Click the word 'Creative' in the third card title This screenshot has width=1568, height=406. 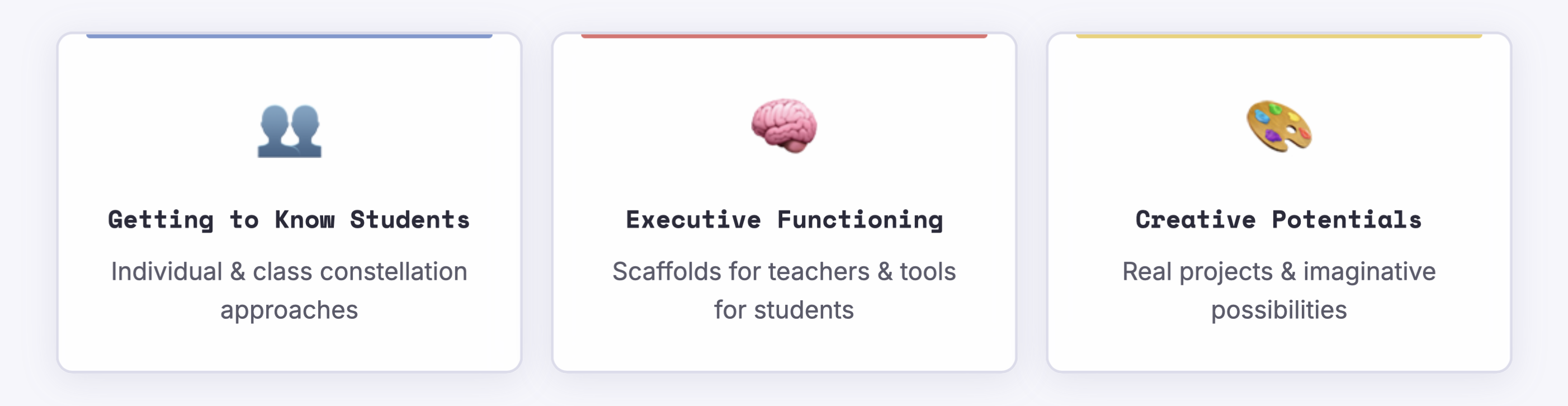[1196, 220]
